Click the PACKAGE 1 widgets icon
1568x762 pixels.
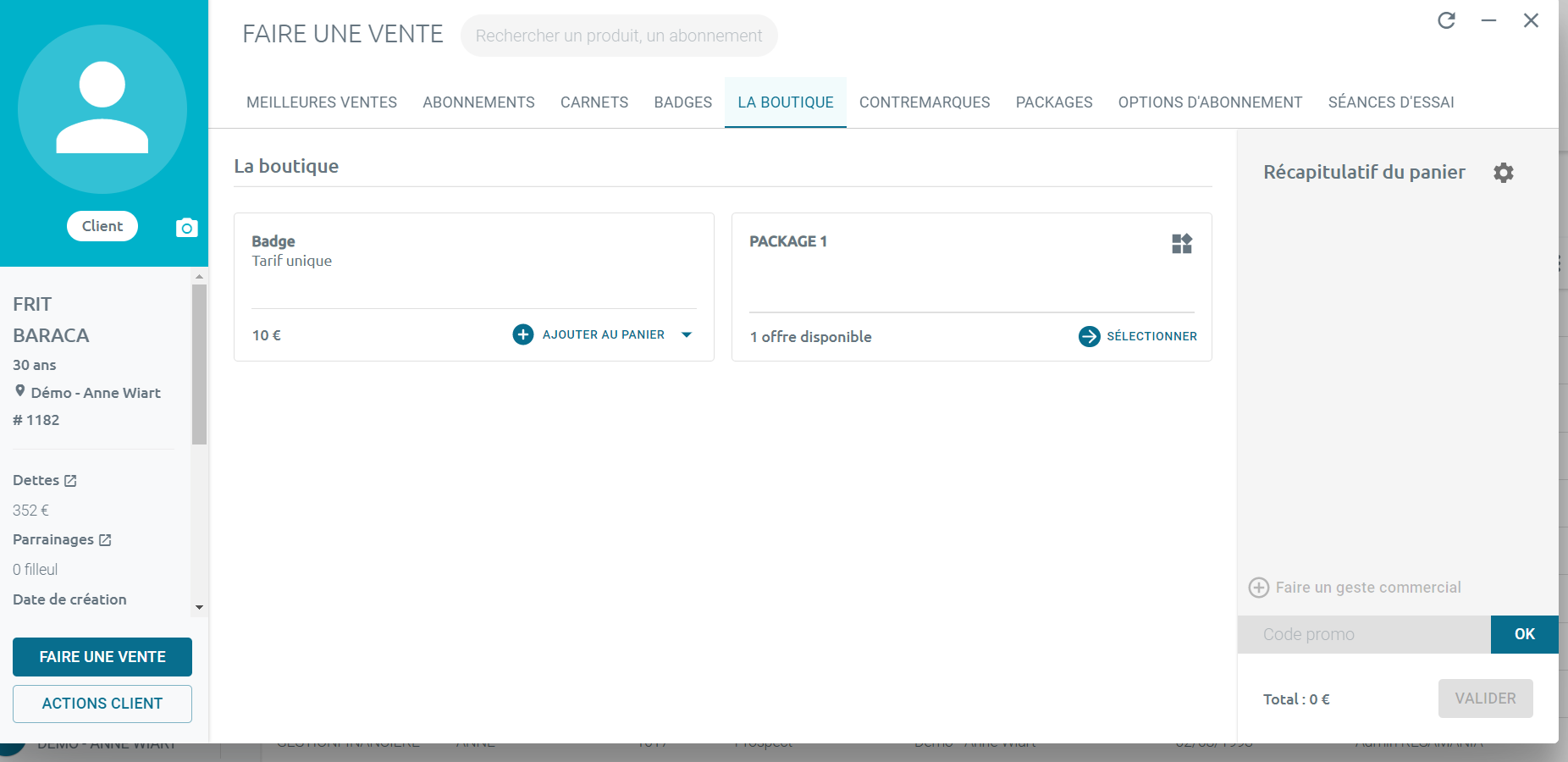pyautogui.click(x=1182, y=244)
